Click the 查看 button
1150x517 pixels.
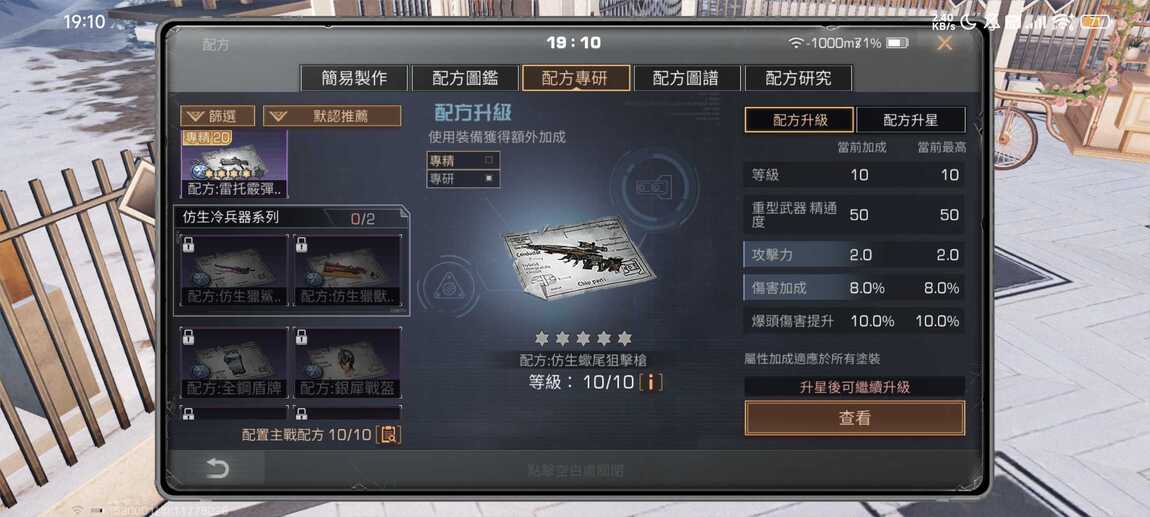pos(854,418)
